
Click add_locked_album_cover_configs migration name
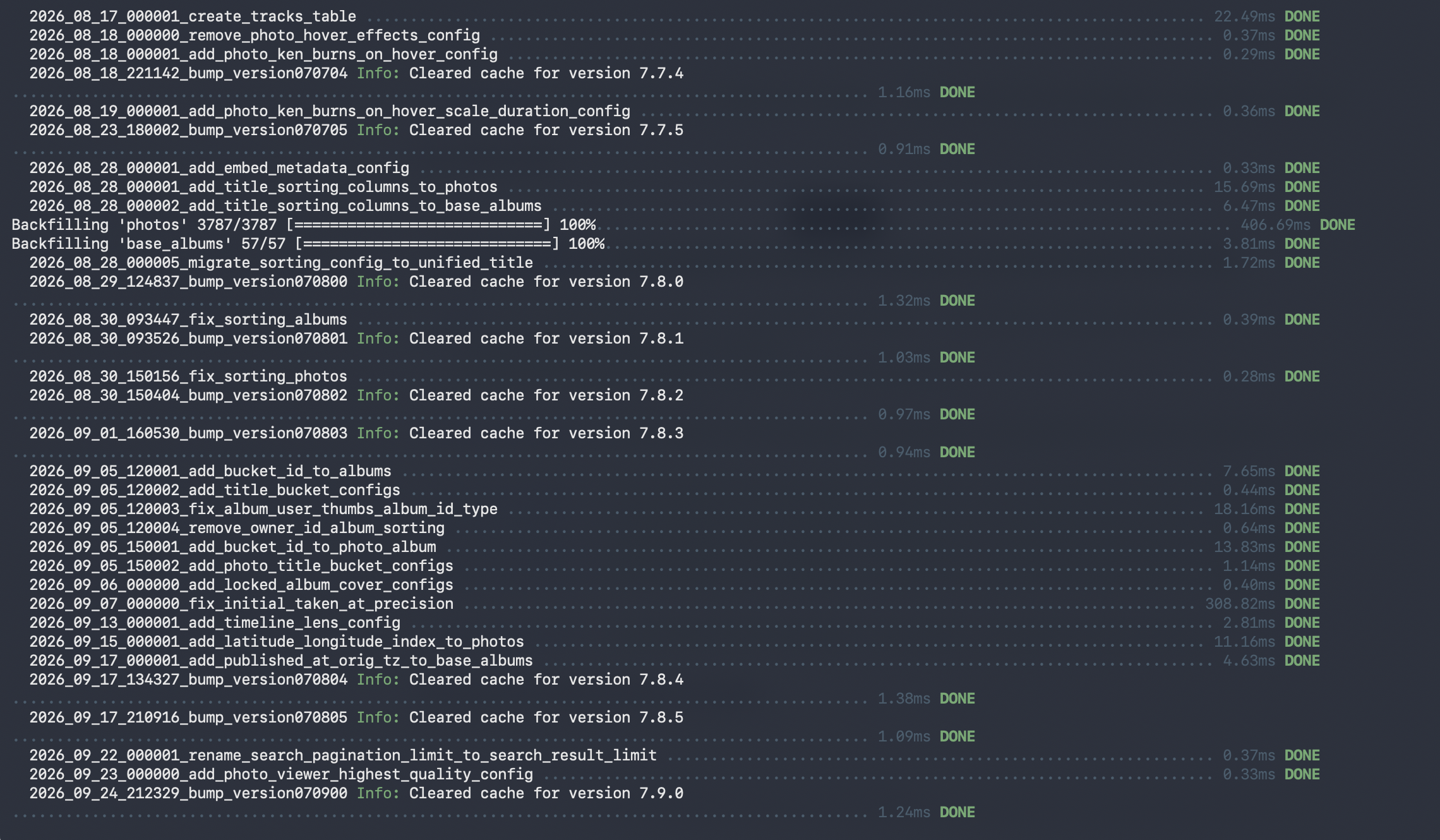click(x=241, y=585)
